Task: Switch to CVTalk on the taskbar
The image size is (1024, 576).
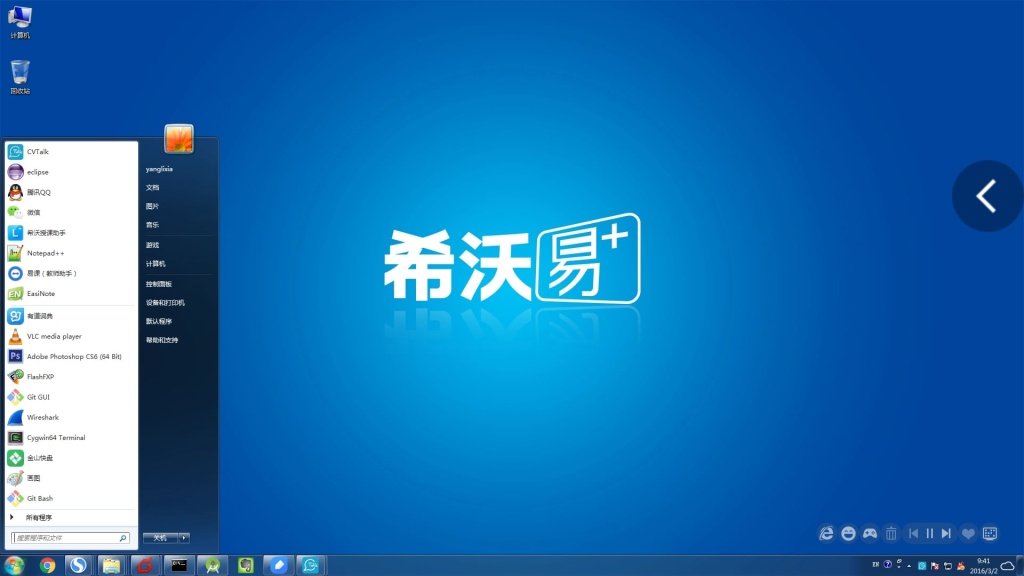Action: tap(311, 565)
